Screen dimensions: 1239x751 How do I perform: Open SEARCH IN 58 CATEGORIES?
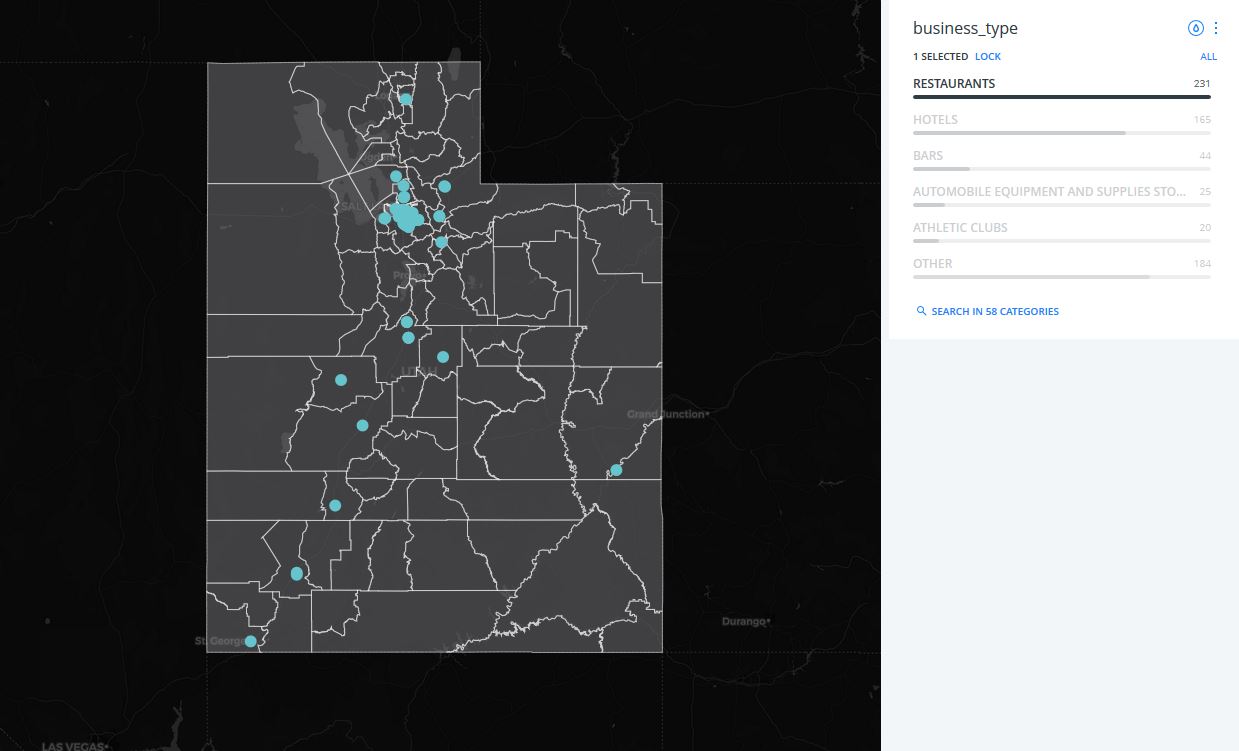[995, 311]
